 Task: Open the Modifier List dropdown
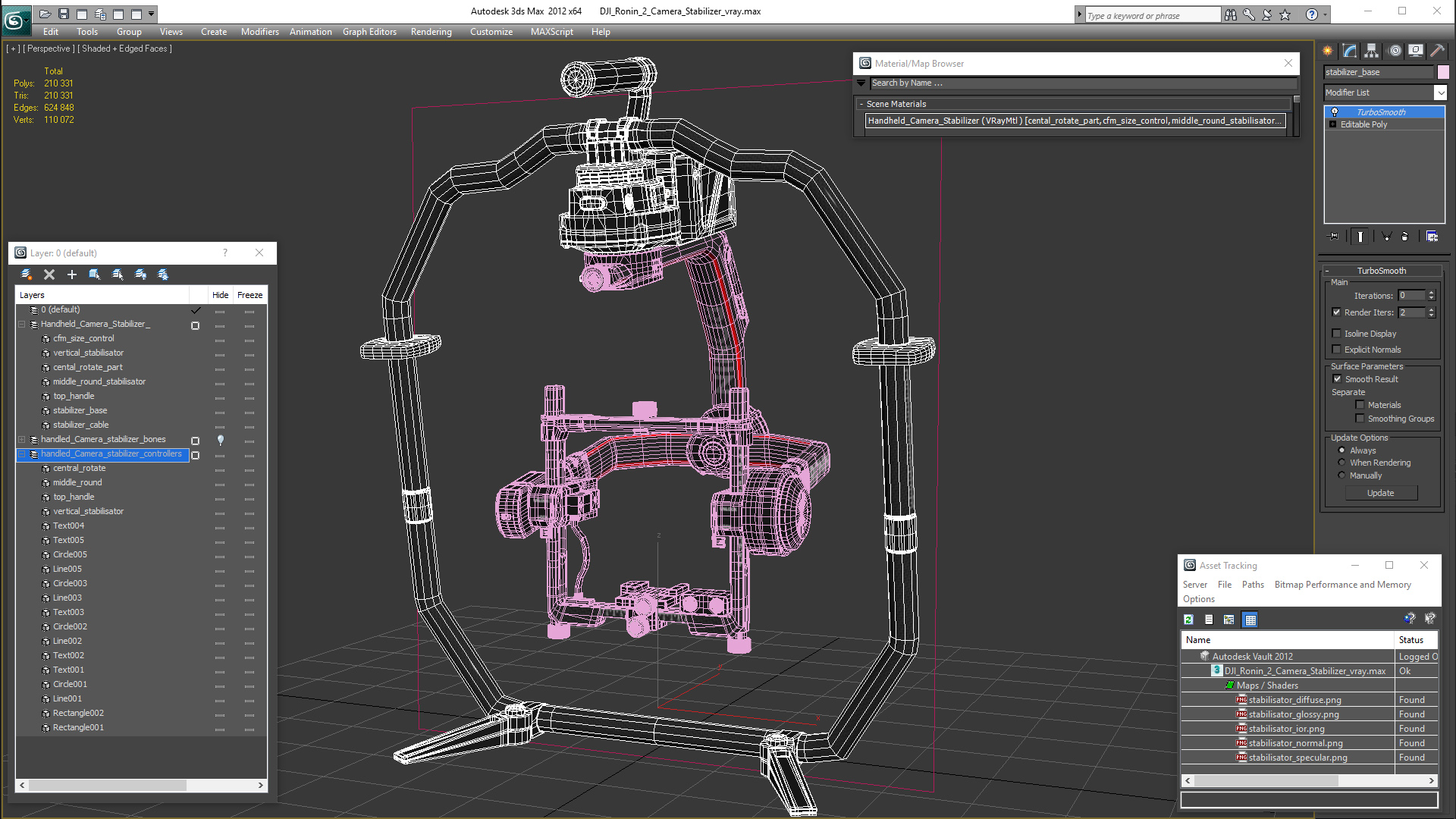(x=1440, y=93)
